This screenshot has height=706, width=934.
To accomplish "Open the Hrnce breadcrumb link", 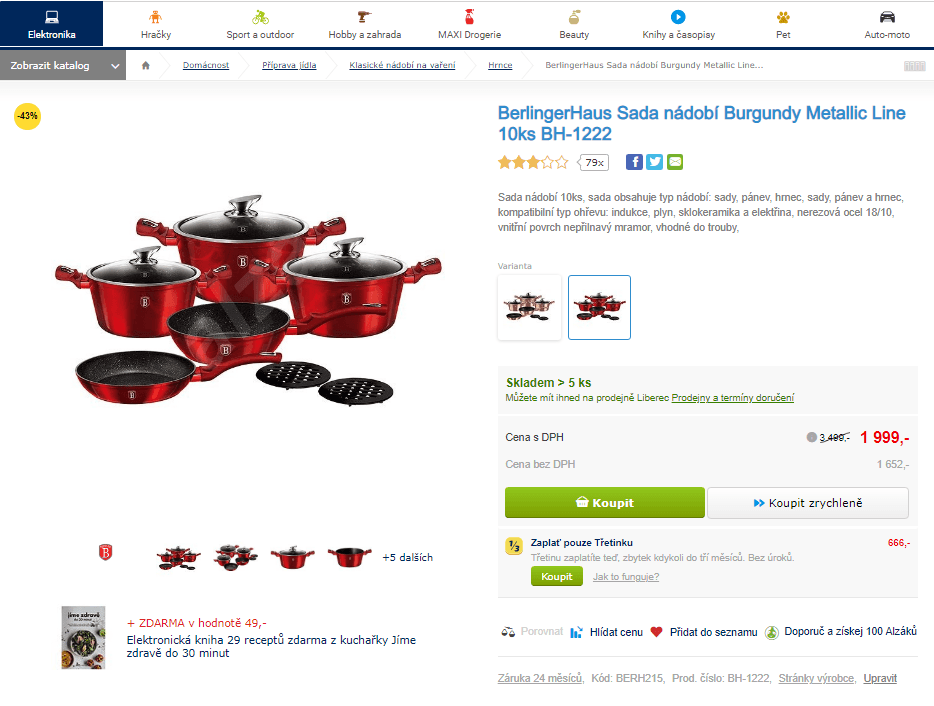I will (x=500, y=66).
